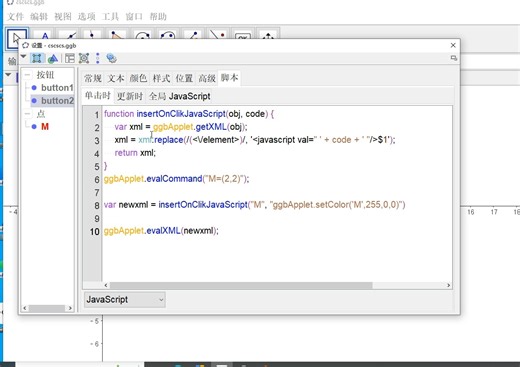Open the JavaScript language dropdown
The image size is (520, 367).
125,300
